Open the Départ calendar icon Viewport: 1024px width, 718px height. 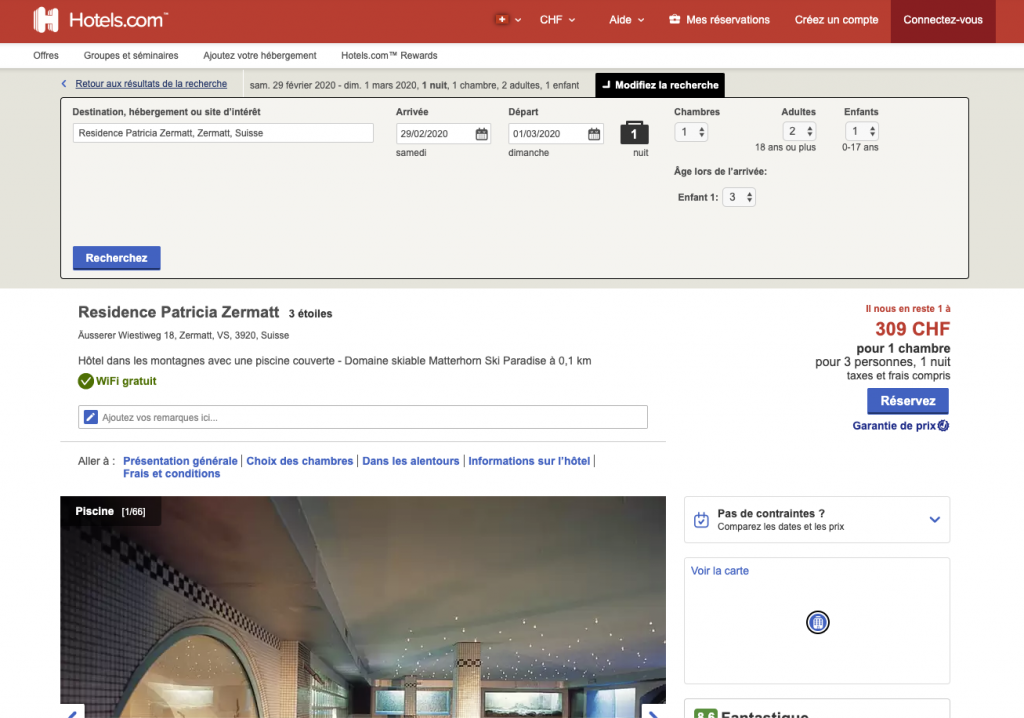tap(594, 134)
